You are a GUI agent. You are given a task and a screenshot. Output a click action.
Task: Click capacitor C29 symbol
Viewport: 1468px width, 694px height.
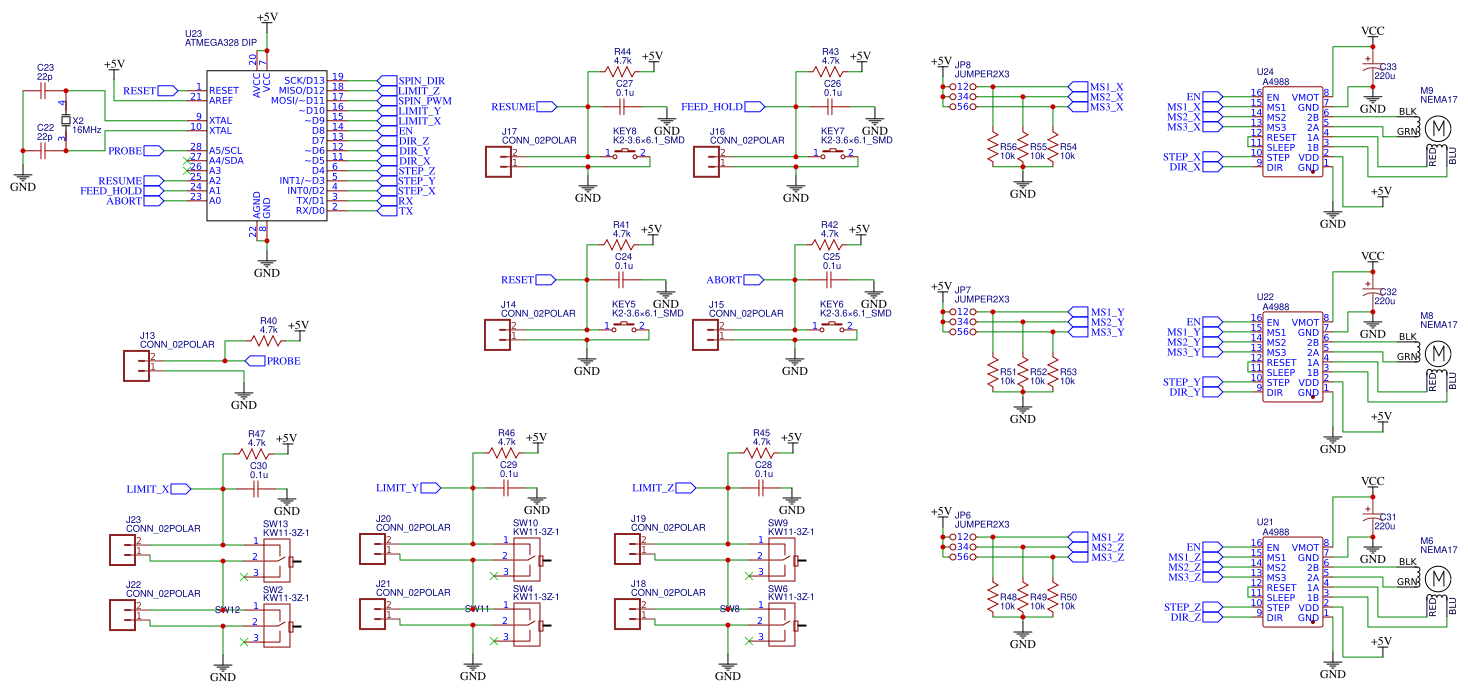pos(507,487)
